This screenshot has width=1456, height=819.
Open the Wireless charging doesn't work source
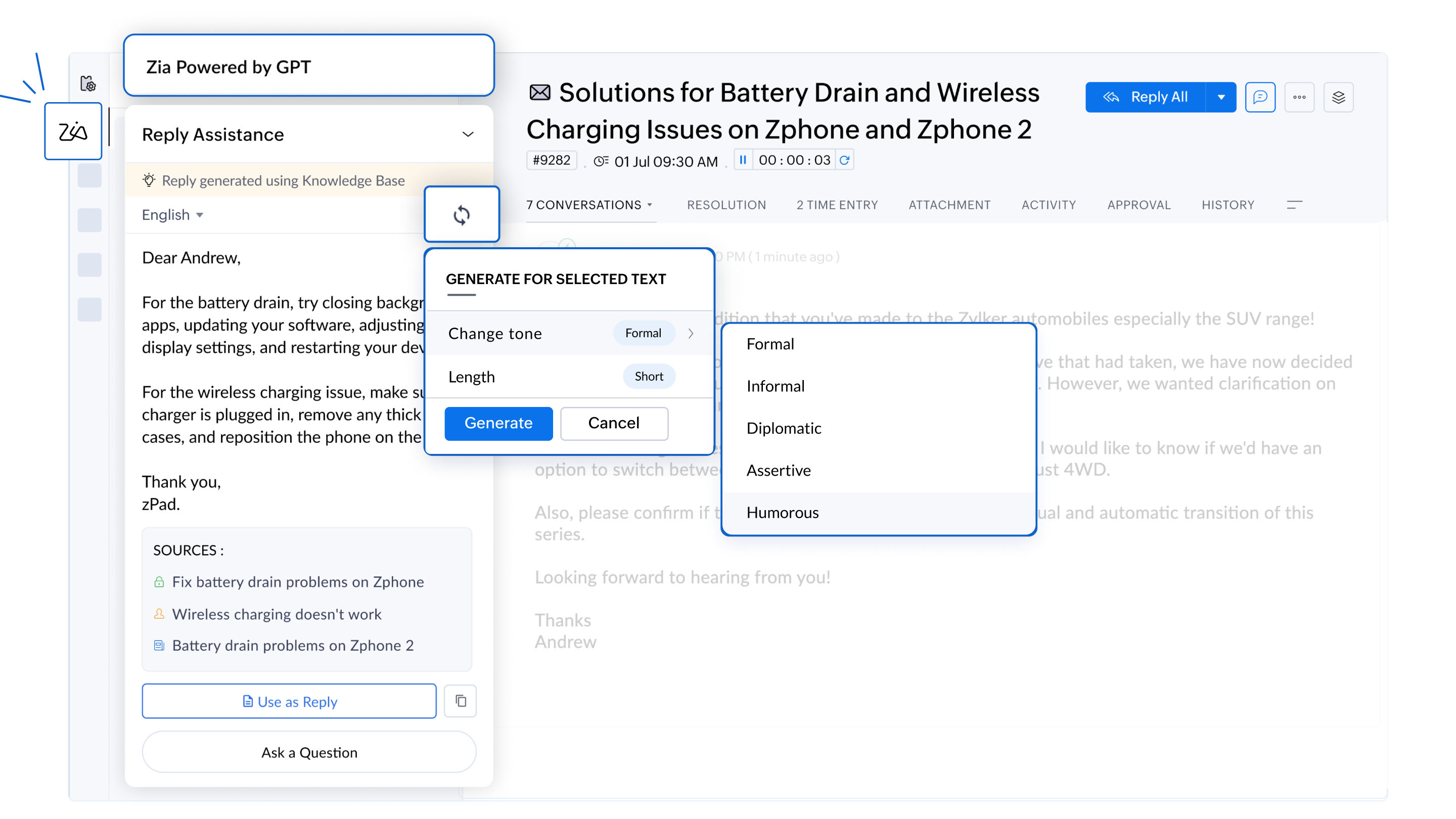[x=277, y=614]
